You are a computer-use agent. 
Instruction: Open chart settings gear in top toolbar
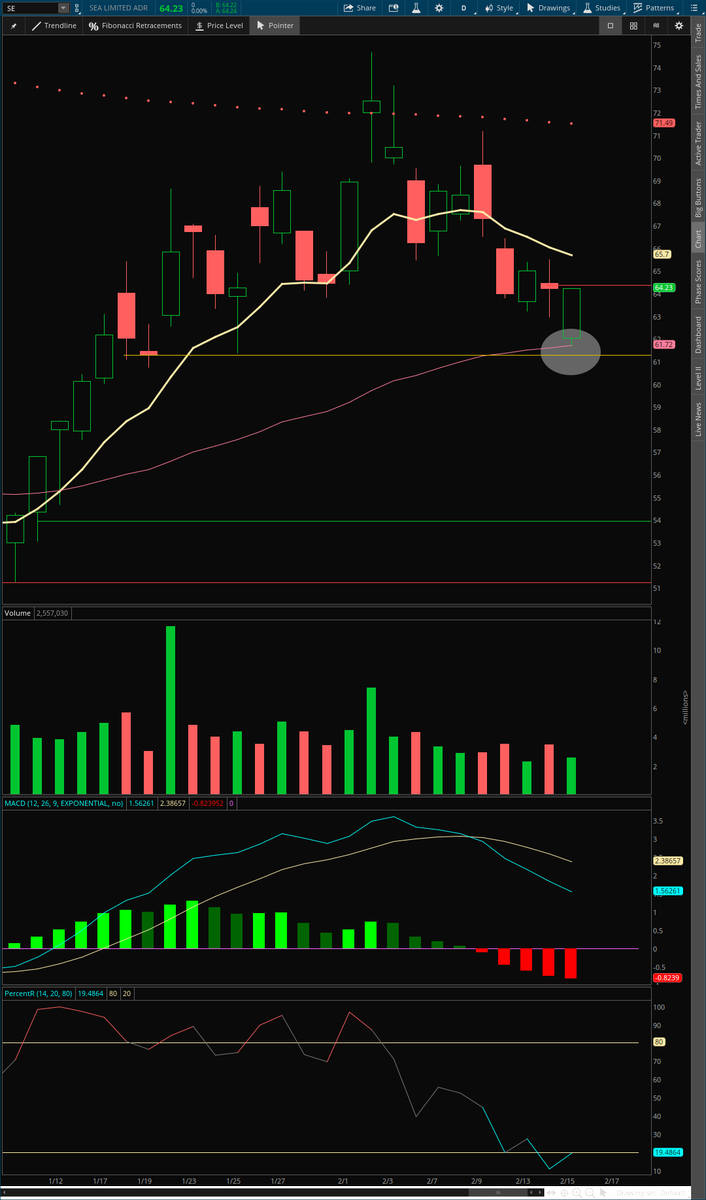438,7
